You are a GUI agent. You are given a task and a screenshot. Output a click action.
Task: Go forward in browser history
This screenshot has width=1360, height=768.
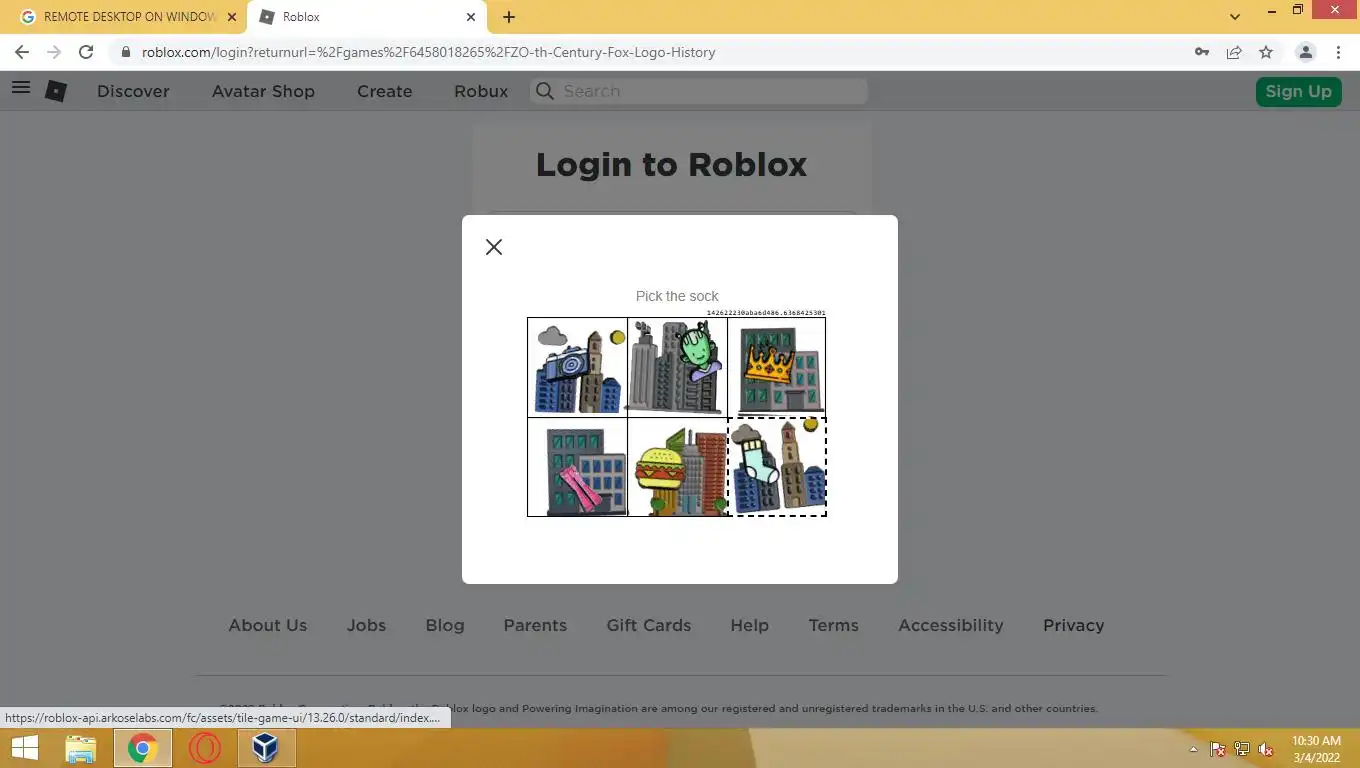point(54,52)
